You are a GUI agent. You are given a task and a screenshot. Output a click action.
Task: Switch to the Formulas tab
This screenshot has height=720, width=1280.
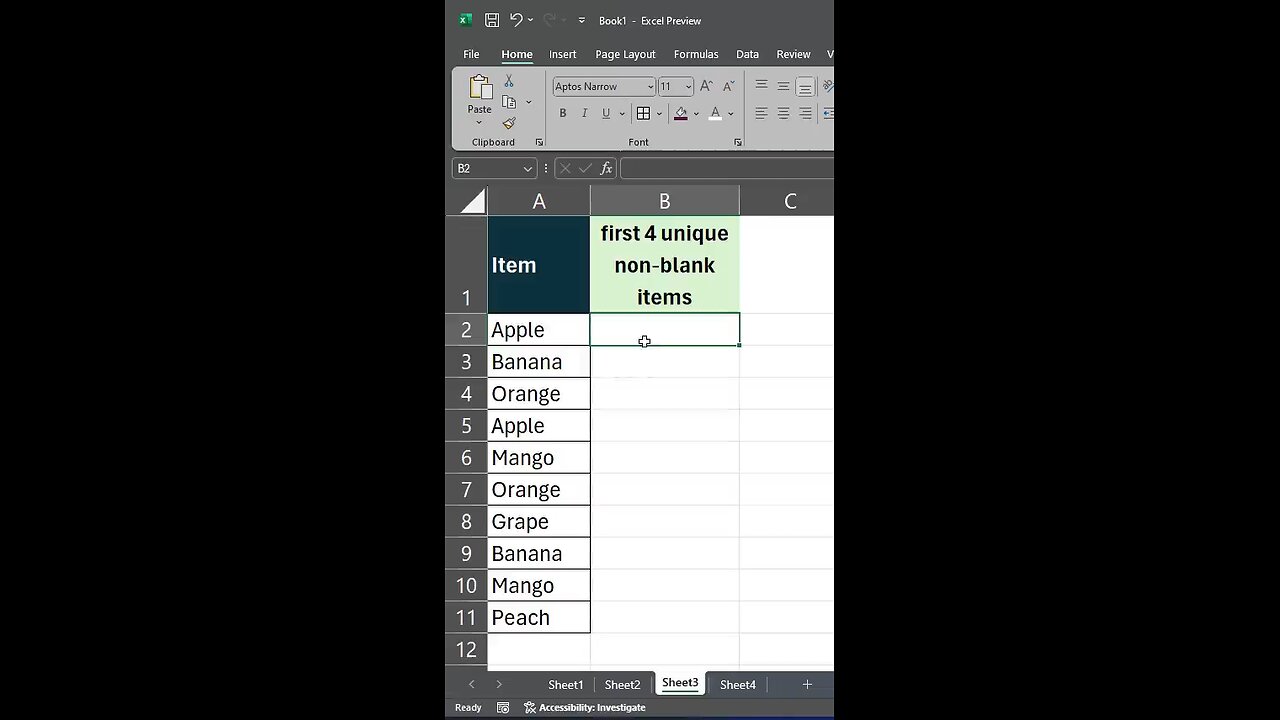(696, 54)
